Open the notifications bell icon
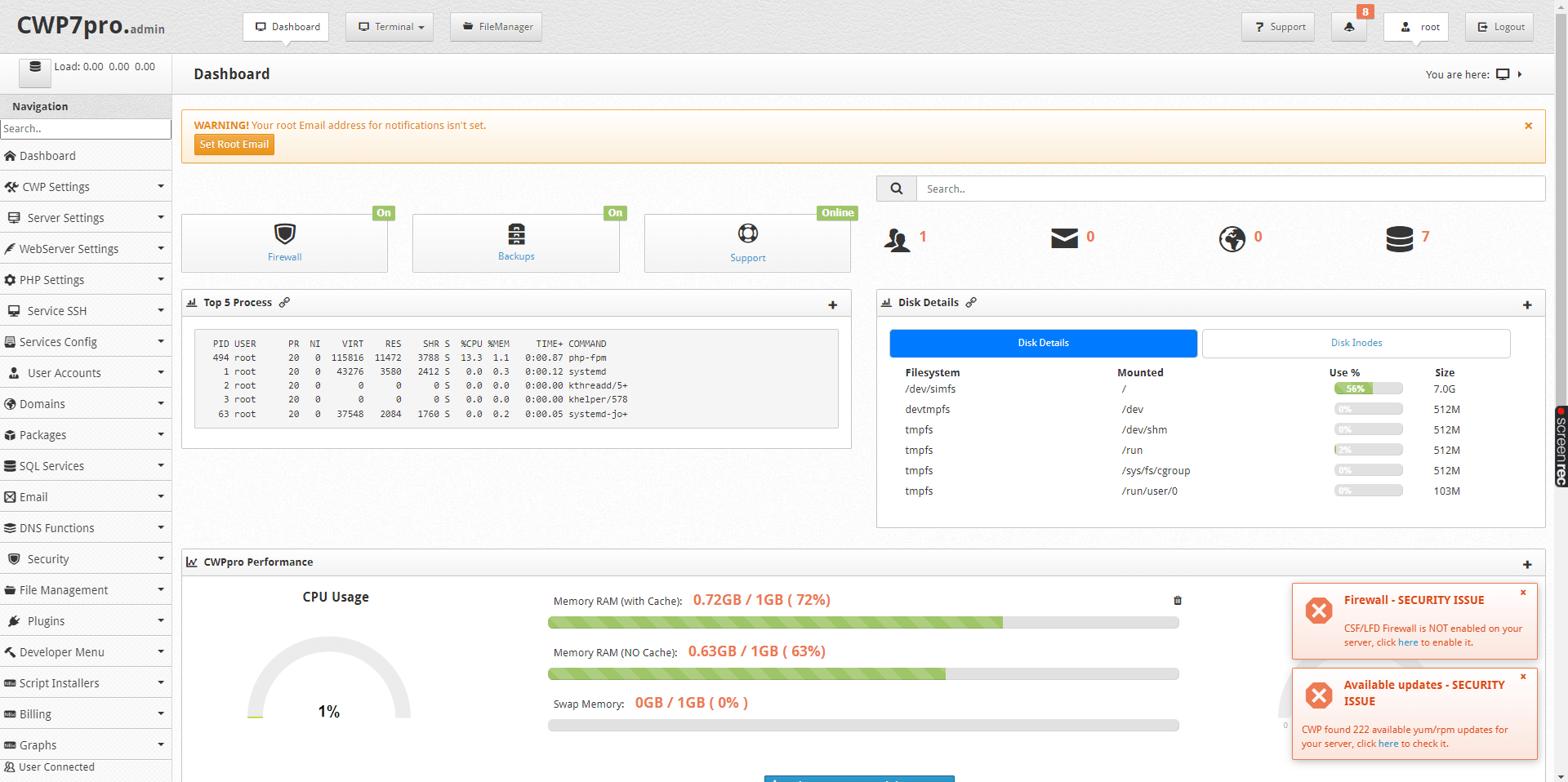The height and width of the screenshot is (782, 1568). click(x=1348, y=27)
